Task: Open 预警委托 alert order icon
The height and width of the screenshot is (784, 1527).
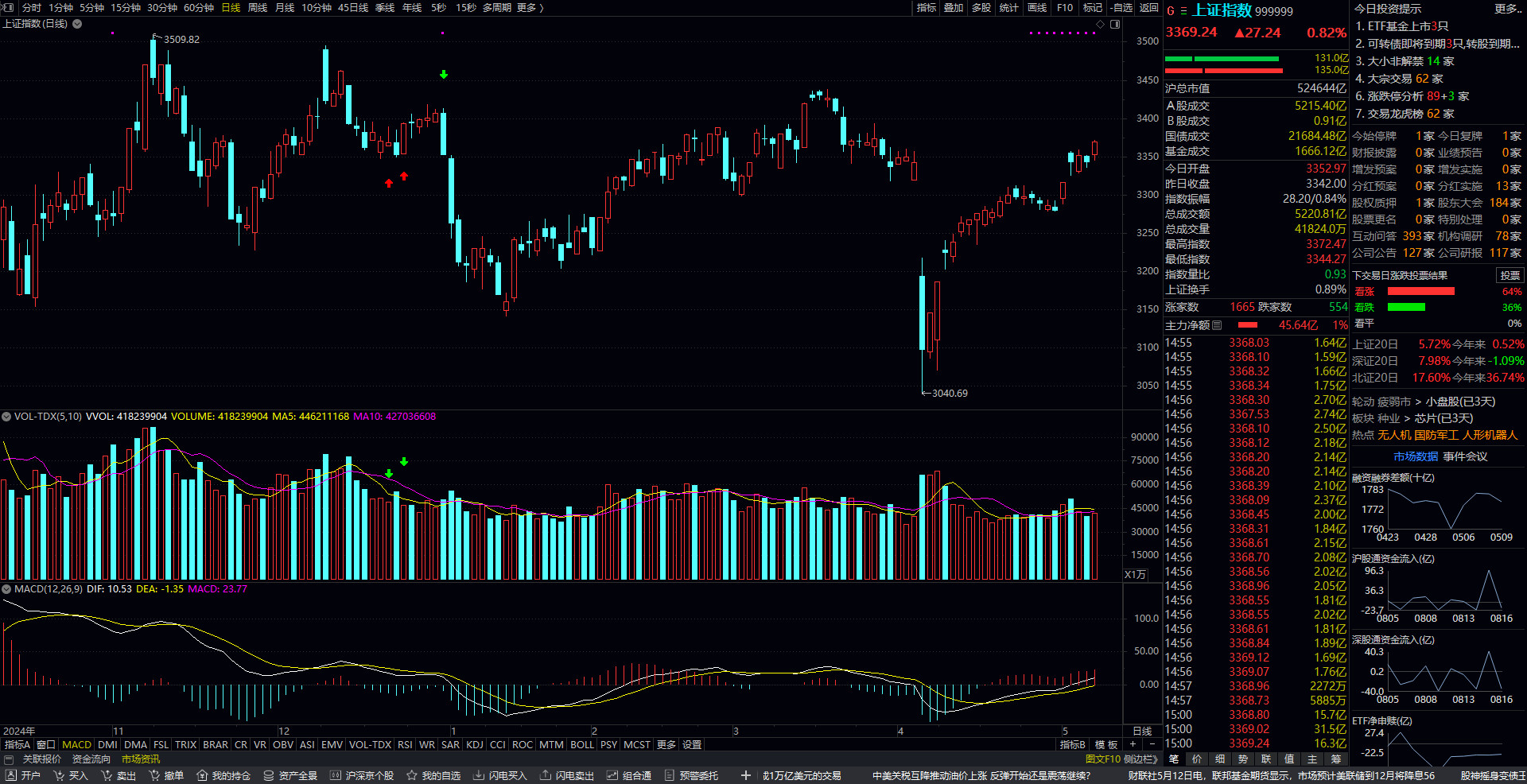Action: (670, 775)
